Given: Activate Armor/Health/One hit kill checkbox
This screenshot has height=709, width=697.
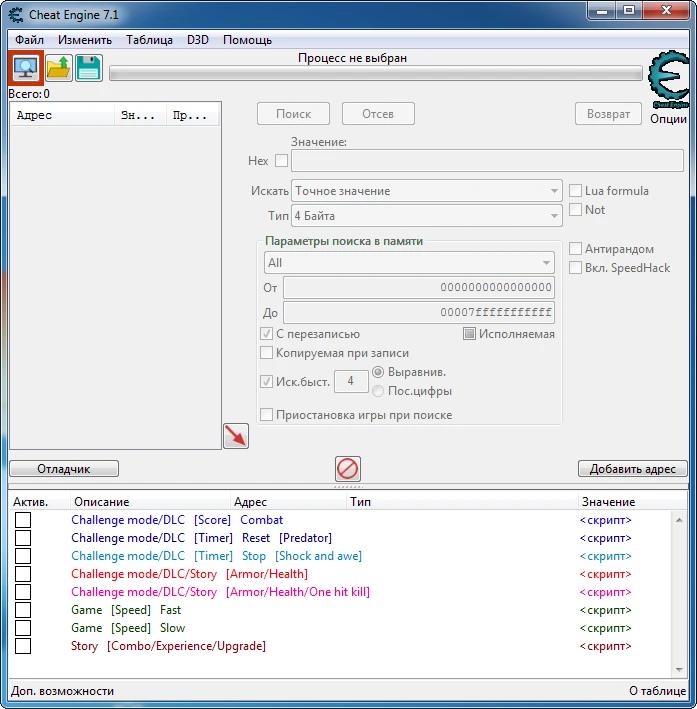Looking at the screenshot, I should [23, 592].
